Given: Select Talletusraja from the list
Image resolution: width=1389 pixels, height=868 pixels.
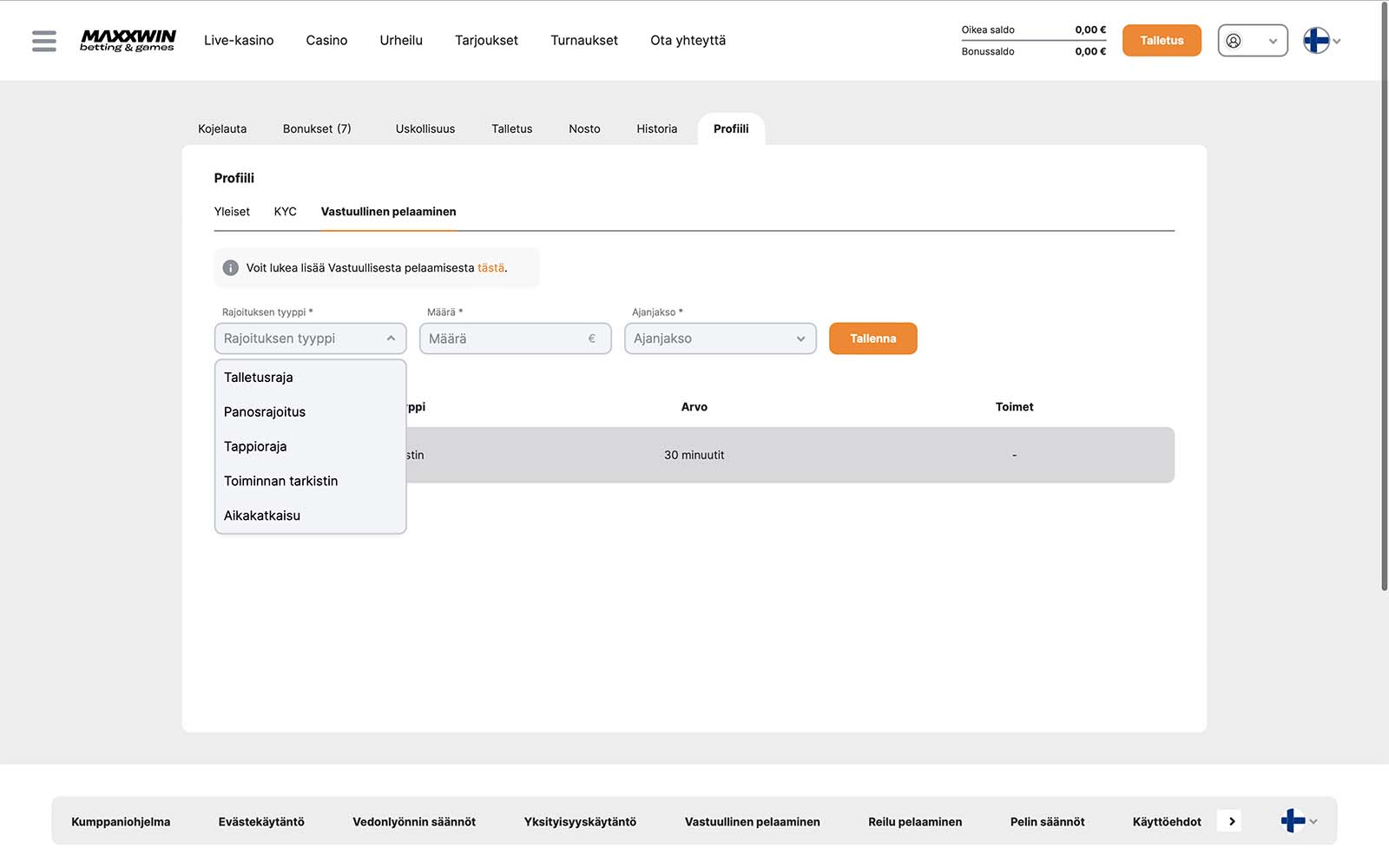Looking at the screenshot, I should point(259,378).
